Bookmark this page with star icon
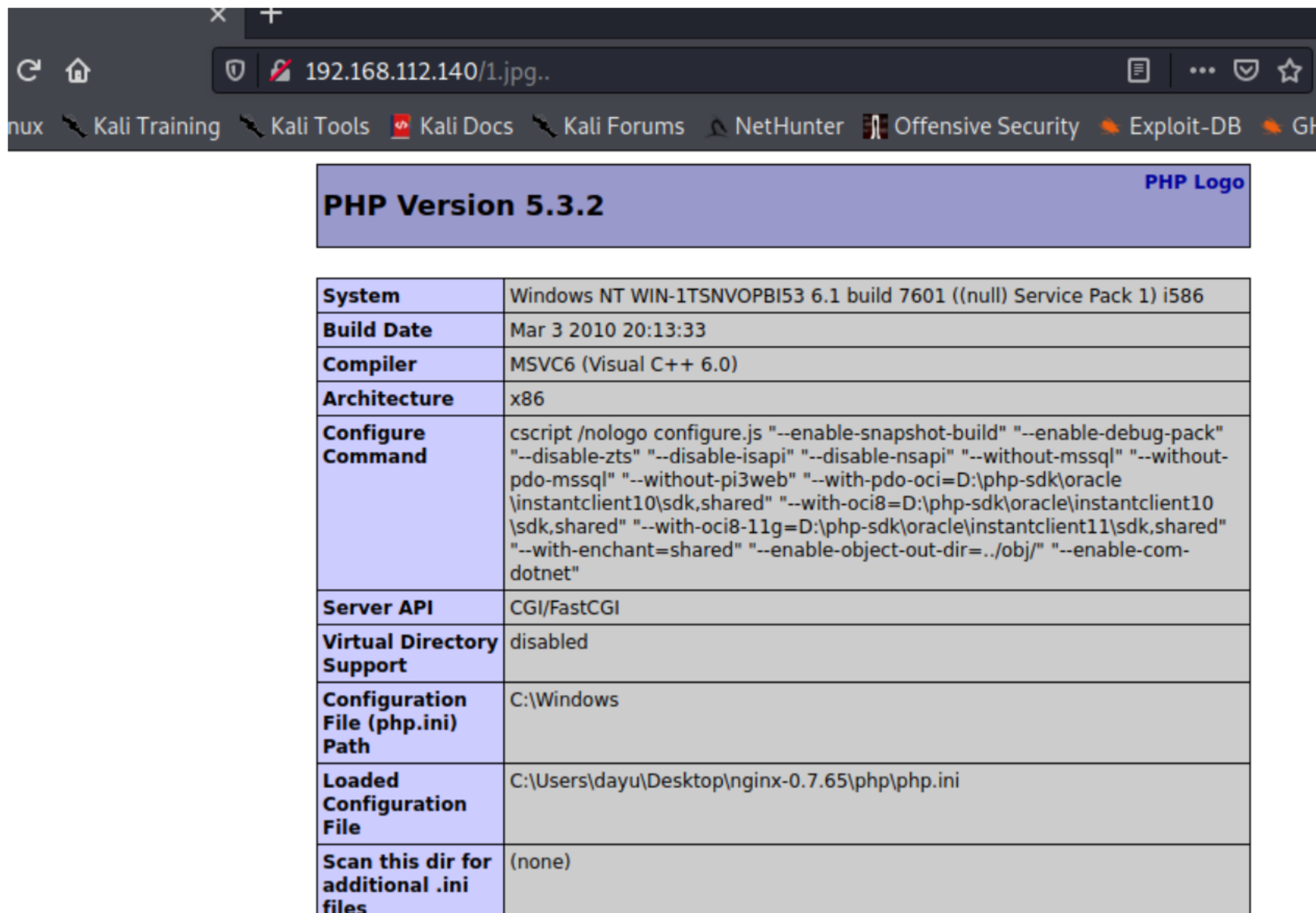This screenshot has width=1316, height=913. point(1289,71)
